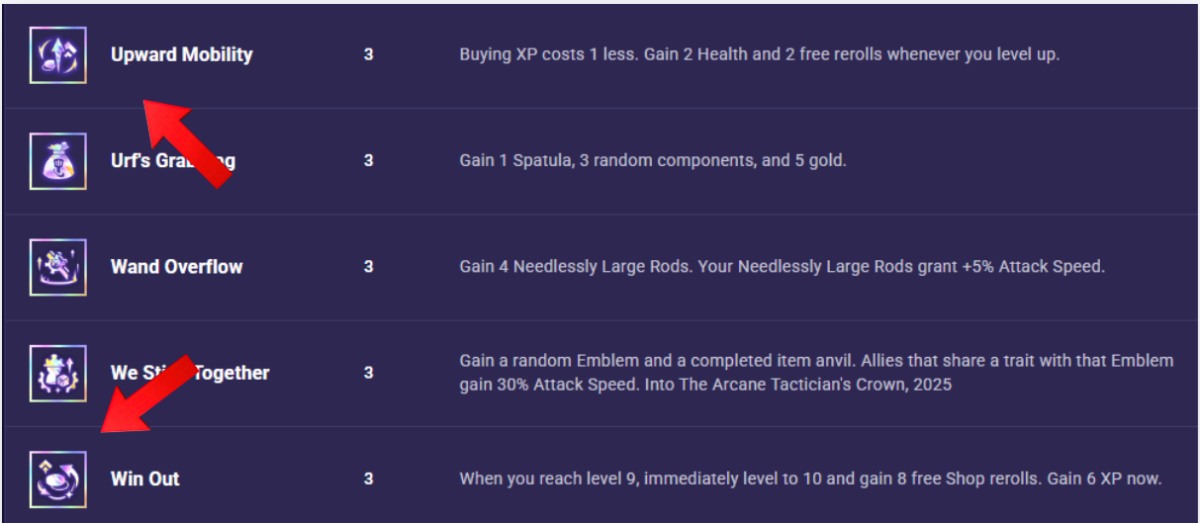This screenshot has width=1200, height=523.
Task: Select tier number in Urf's Grab Bag row
Action: pos(369,161)
